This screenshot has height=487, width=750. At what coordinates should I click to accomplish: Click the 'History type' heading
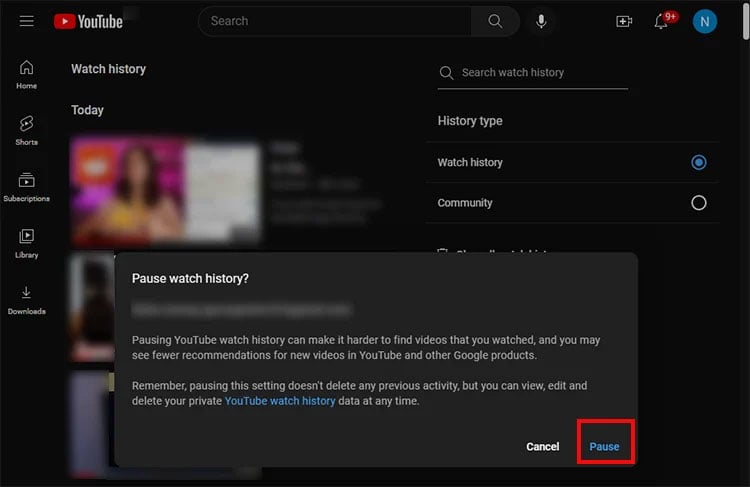click(x=470, y=121)
